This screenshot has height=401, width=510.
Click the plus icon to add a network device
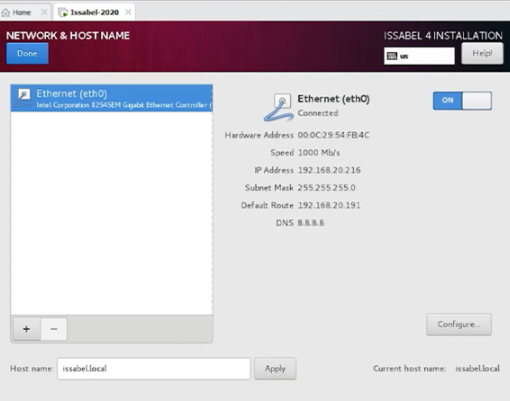pos(27,329)
